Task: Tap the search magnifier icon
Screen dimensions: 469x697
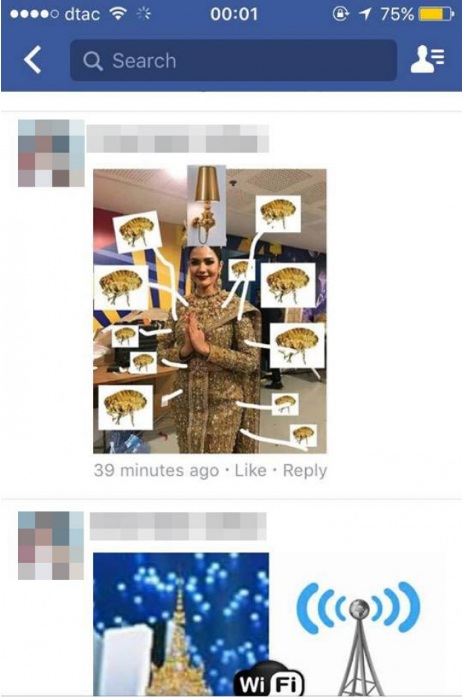Action: (93, 60)
